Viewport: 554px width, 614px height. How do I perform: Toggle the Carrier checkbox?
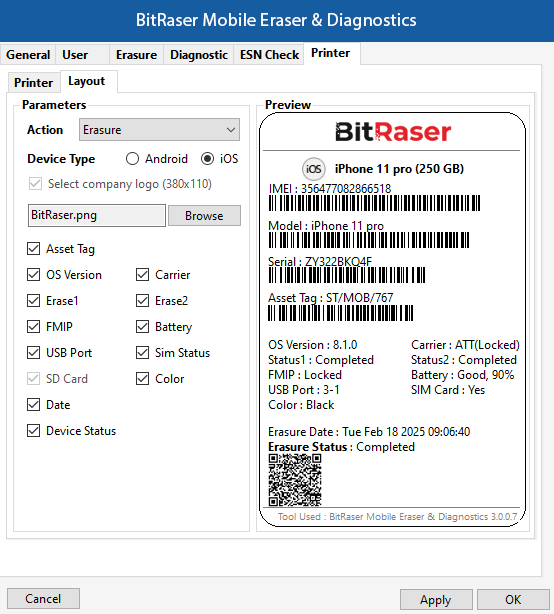(143, 274)
